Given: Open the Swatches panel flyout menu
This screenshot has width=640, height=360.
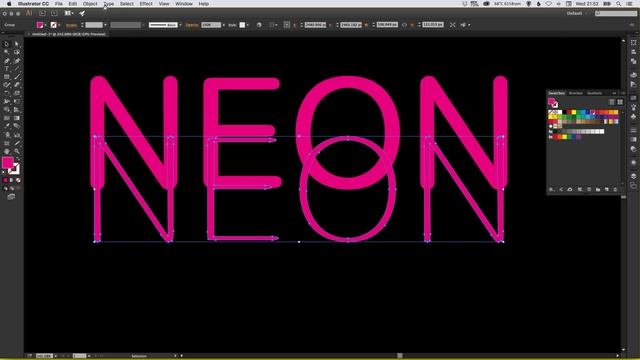Looking at the screenshot, I should pyautogui.click(x=623, y=93).
